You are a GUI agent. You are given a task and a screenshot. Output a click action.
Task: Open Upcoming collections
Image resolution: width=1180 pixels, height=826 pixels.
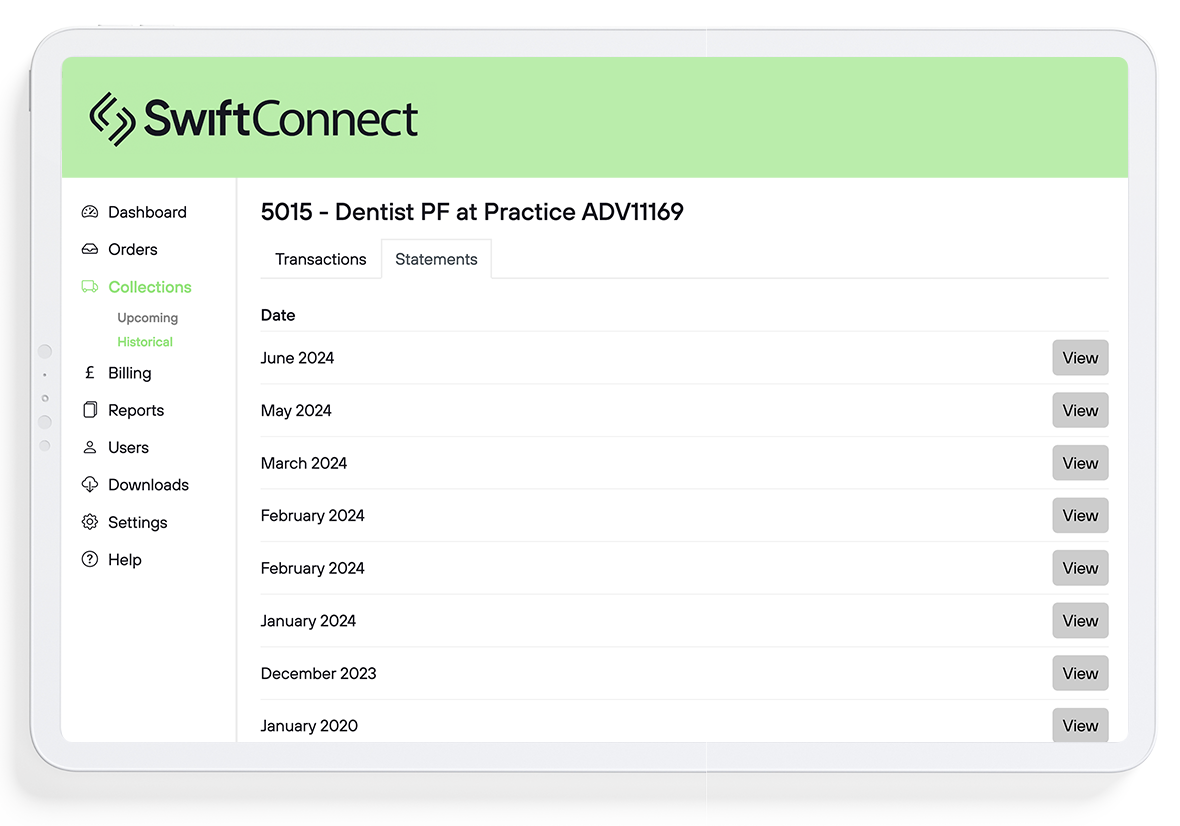(147, 317)
